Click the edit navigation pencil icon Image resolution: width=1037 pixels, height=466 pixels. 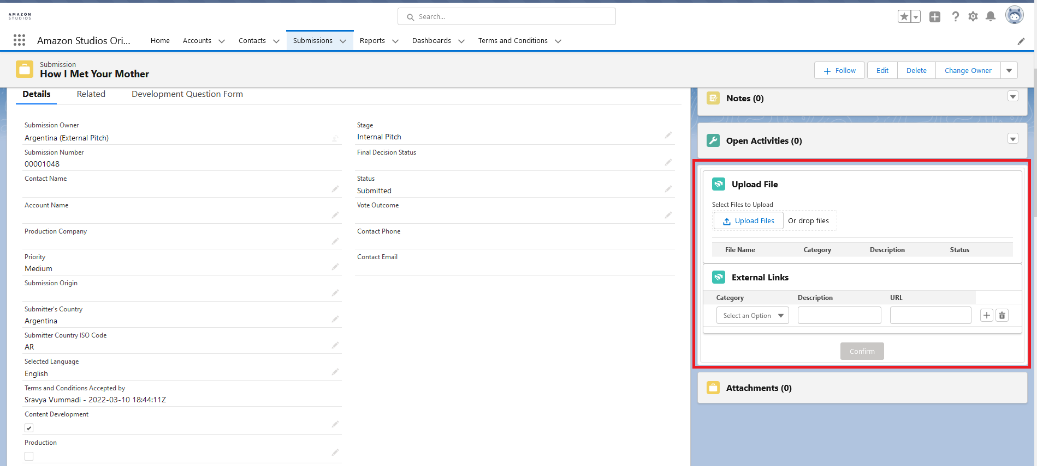coord(1021,41)
